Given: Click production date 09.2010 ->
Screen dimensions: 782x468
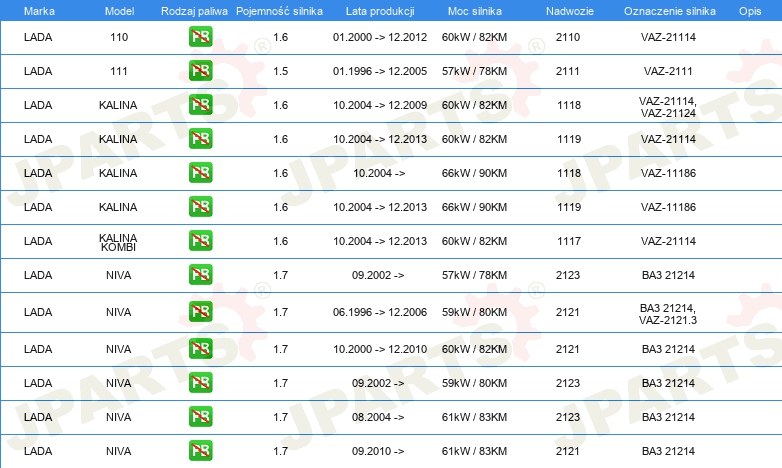Looking at the screenshot, I should (378, 451).
